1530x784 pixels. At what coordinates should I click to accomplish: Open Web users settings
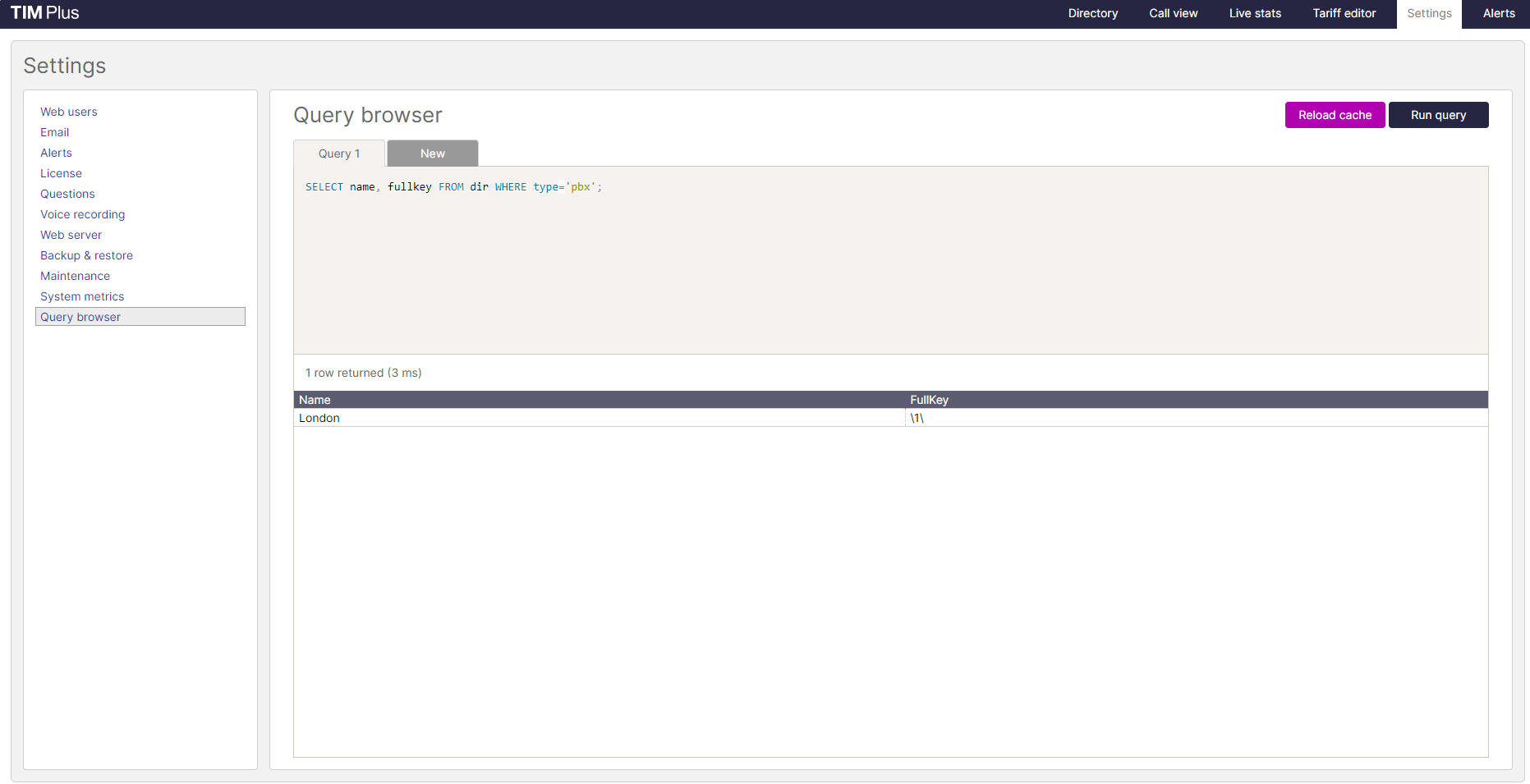(69, 112)
